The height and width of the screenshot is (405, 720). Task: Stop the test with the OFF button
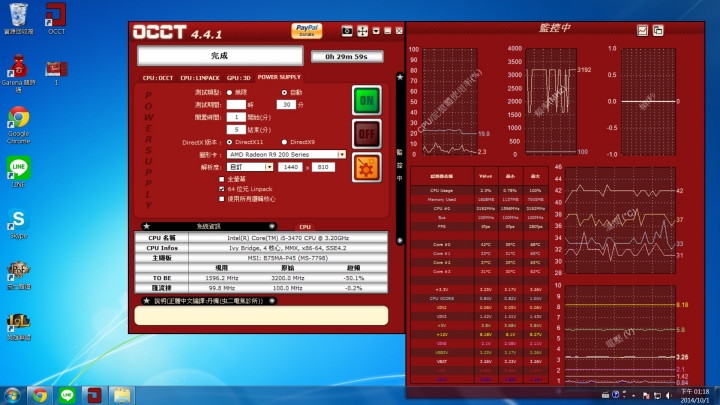[x=366, y=134]
